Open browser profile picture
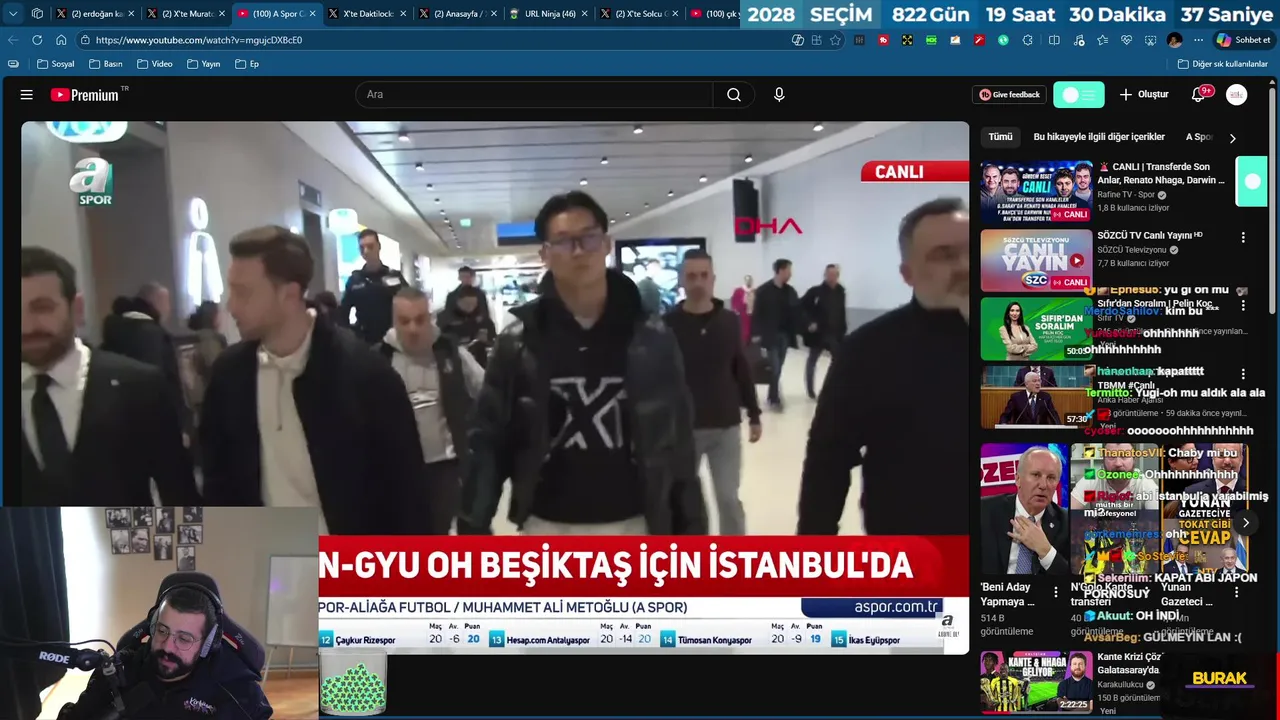 [1174, 40]
